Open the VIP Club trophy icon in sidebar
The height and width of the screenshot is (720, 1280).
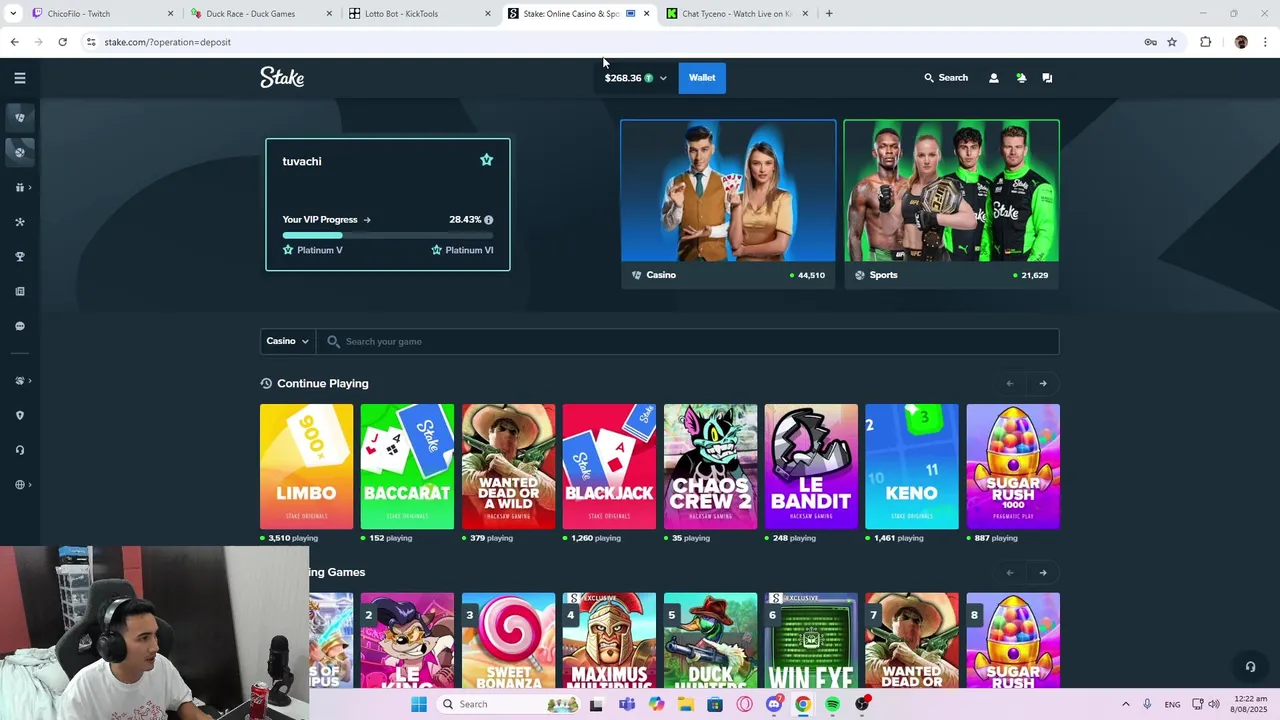point(19,257)
